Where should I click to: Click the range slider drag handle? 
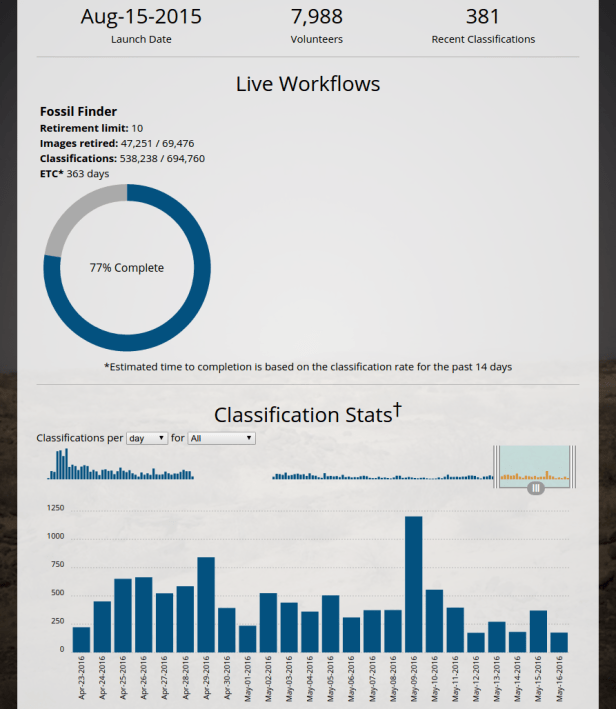[x=535, y=488]
